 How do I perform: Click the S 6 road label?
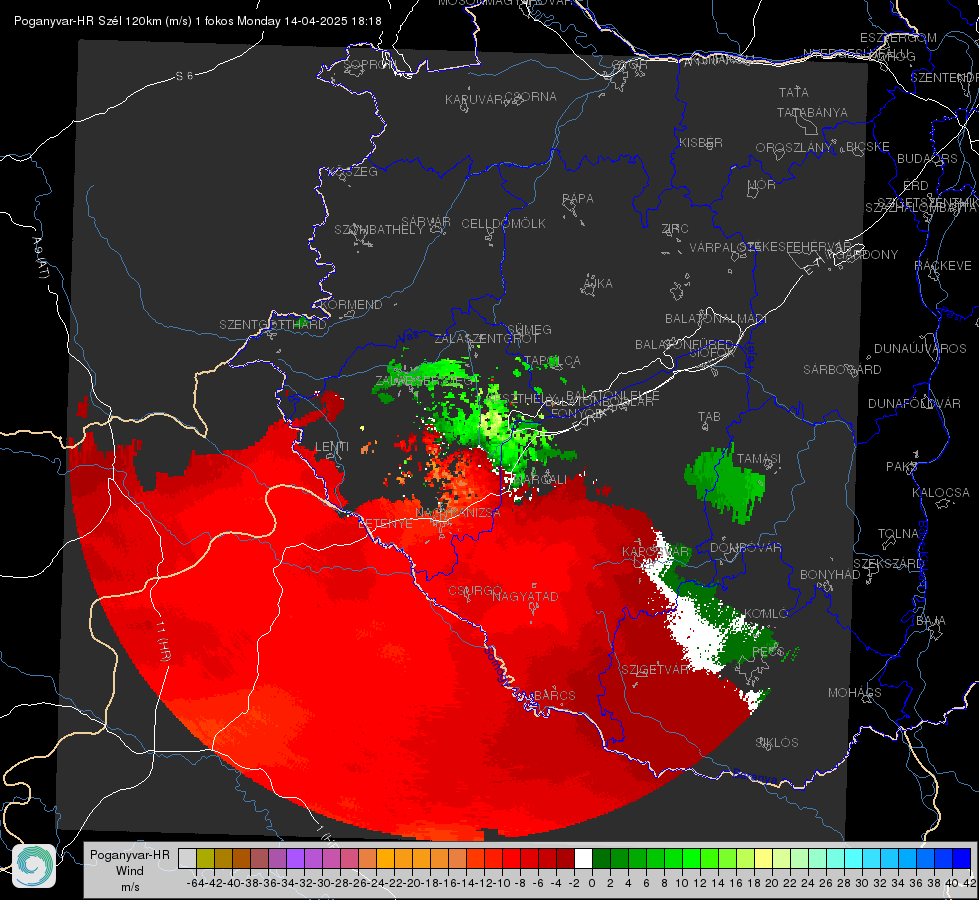pyautogui.click(x=184, y=76)
